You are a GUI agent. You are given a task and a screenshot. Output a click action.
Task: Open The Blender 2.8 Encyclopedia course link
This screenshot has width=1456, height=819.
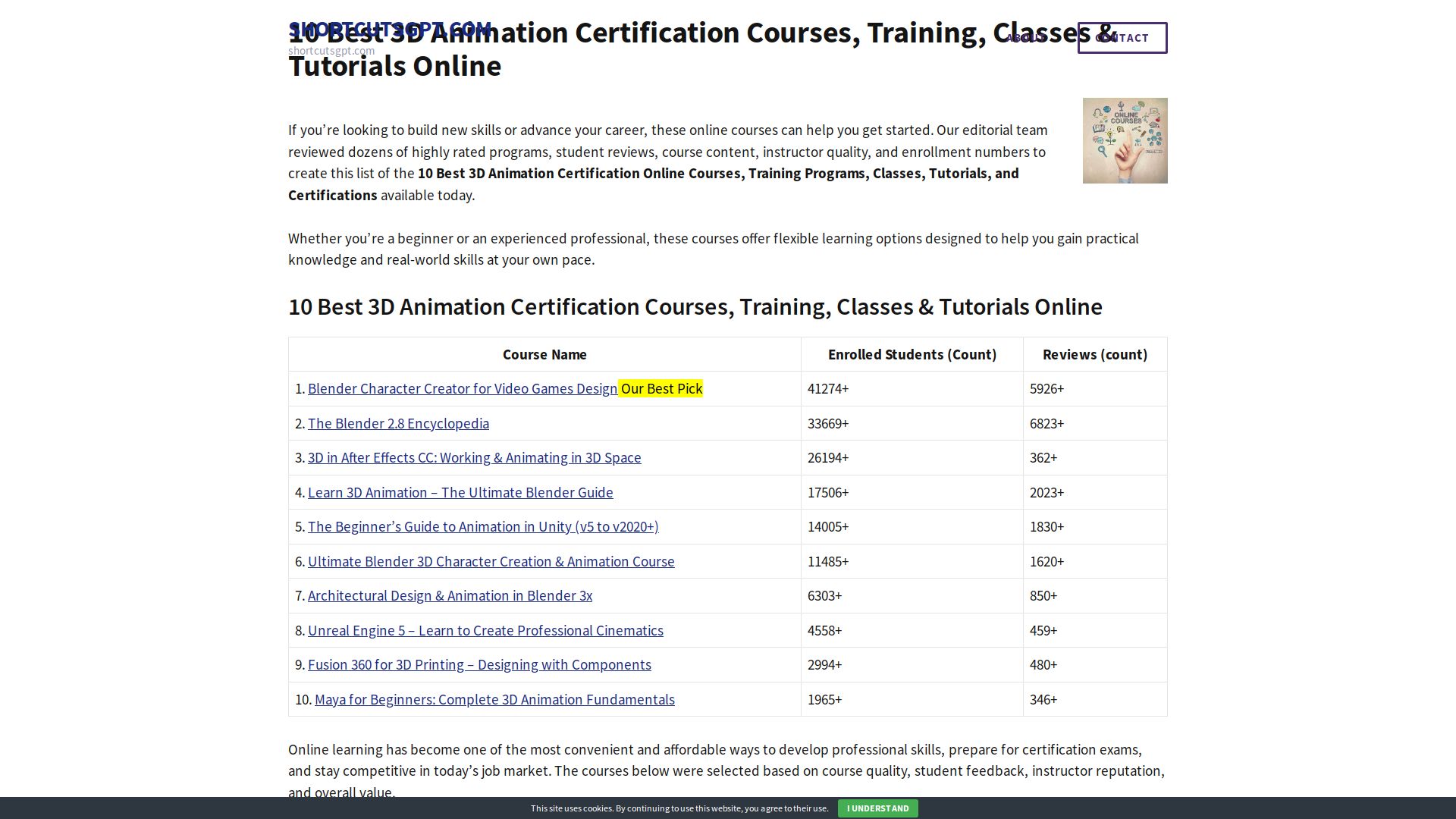pyautogui.click(x=398, y=424)
